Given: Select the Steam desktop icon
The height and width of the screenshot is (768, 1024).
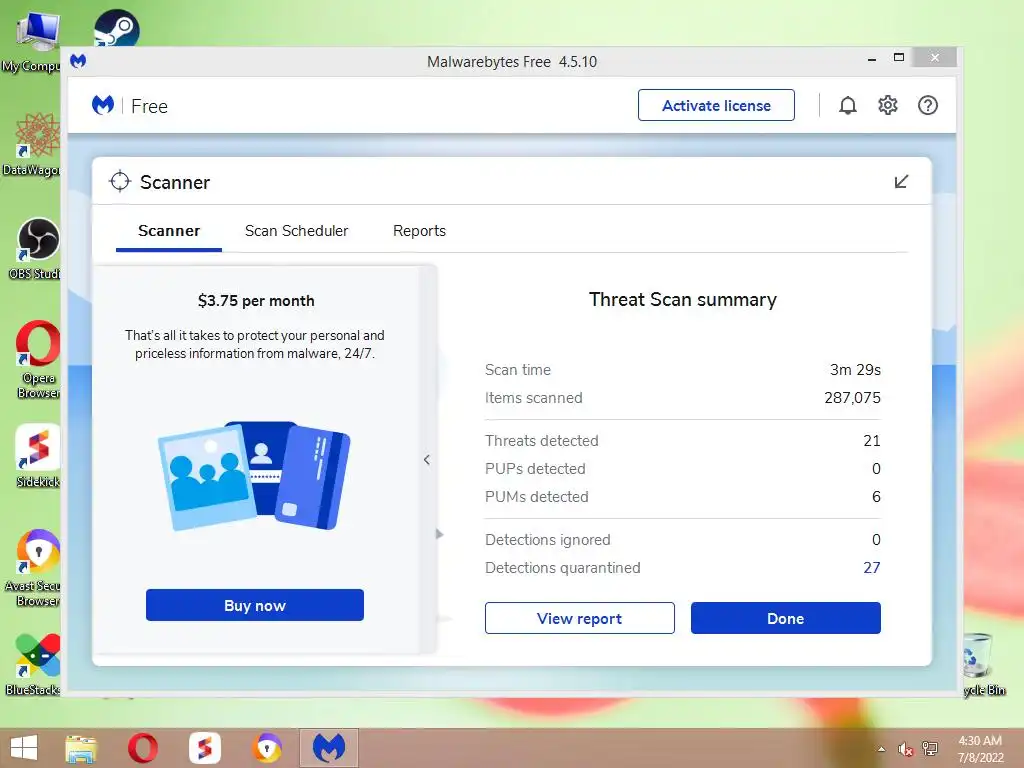Looking at the screenshot, I should 116,27.
